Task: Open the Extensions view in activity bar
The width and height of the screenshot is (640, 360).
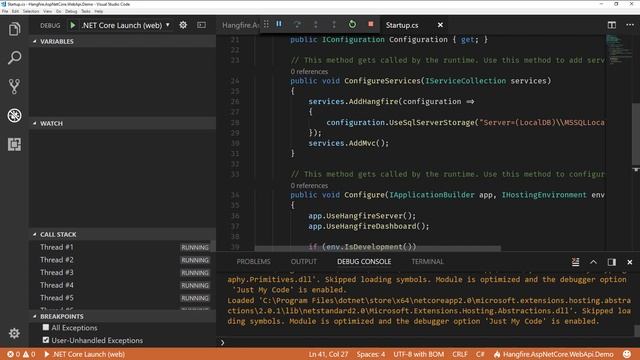Action: click(x=14, y=144)
